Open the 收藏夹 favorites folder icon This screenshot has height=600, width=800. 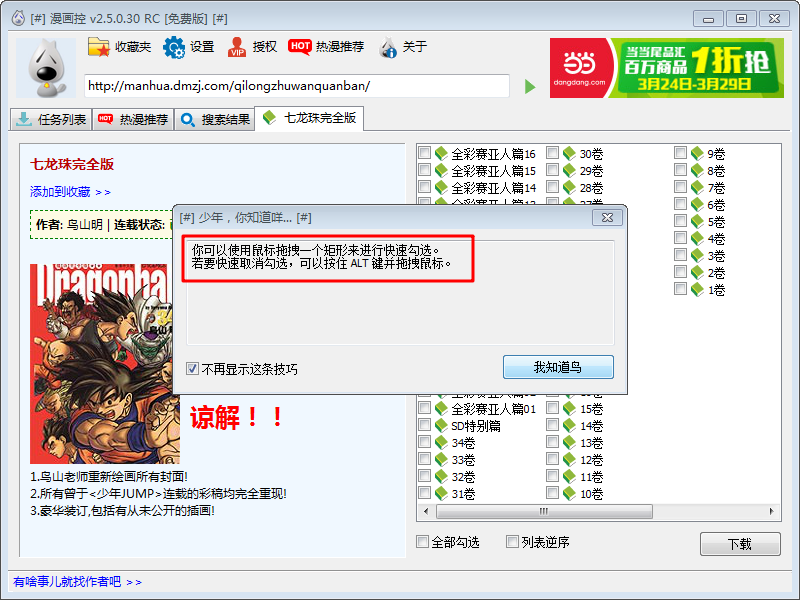click(98, 47)
